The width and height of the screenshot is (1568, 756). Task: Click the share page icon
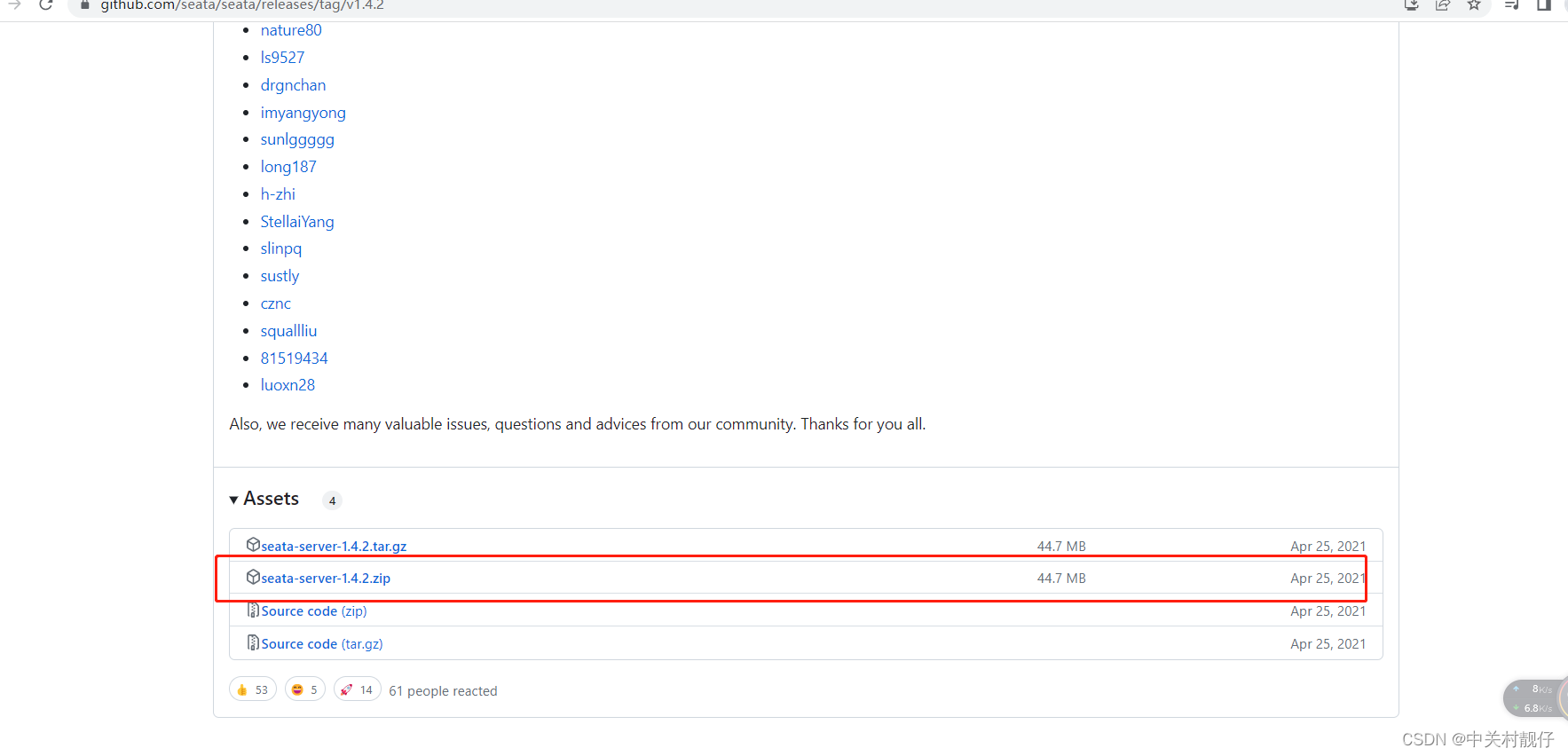click(1443, 5)
